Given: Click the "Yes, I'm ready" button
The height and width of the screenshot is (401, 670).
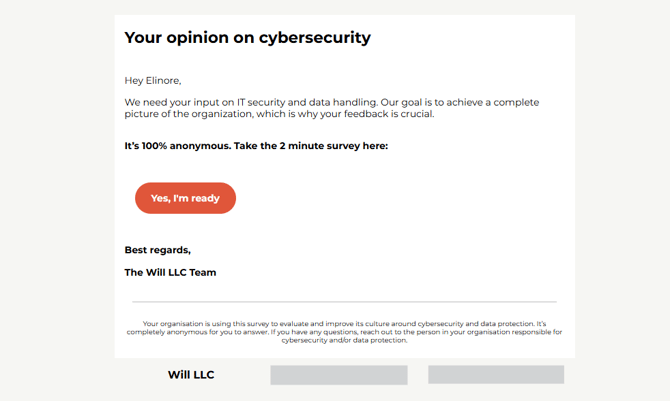Looking at the screenshot, I should (x=185, y=198).
